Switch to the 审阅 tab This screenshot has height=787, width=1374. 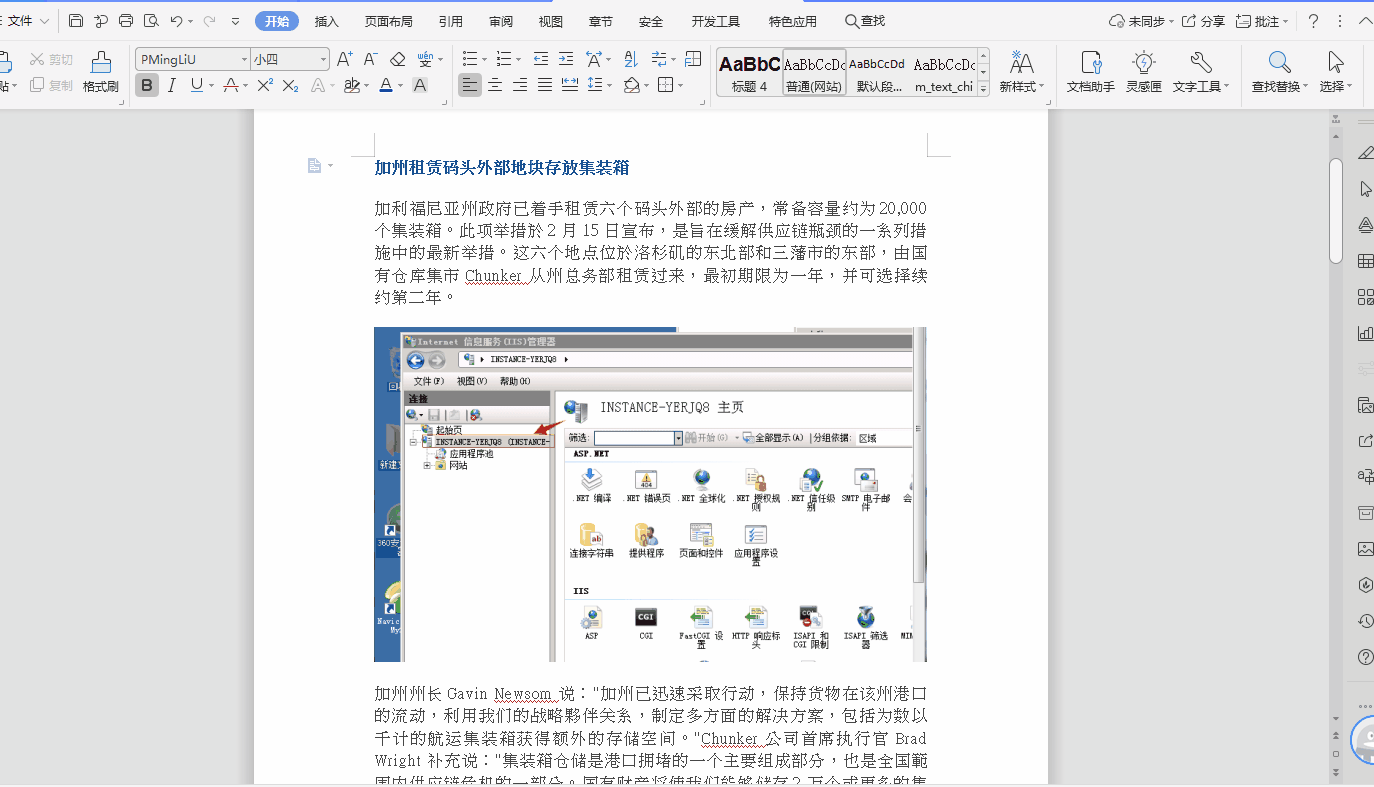pos(501,21)
